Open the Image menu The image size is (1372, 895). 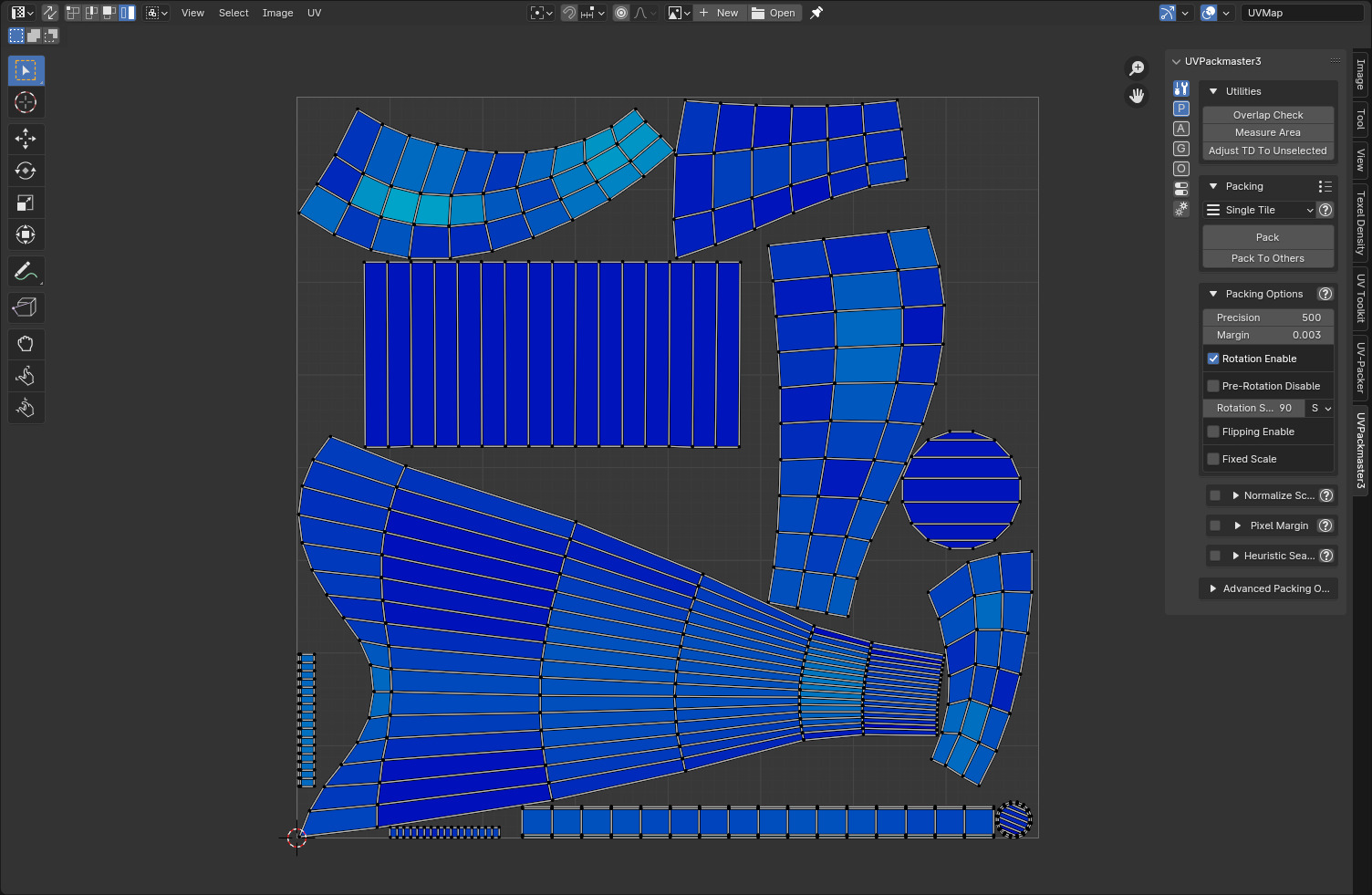coord(277,13)
